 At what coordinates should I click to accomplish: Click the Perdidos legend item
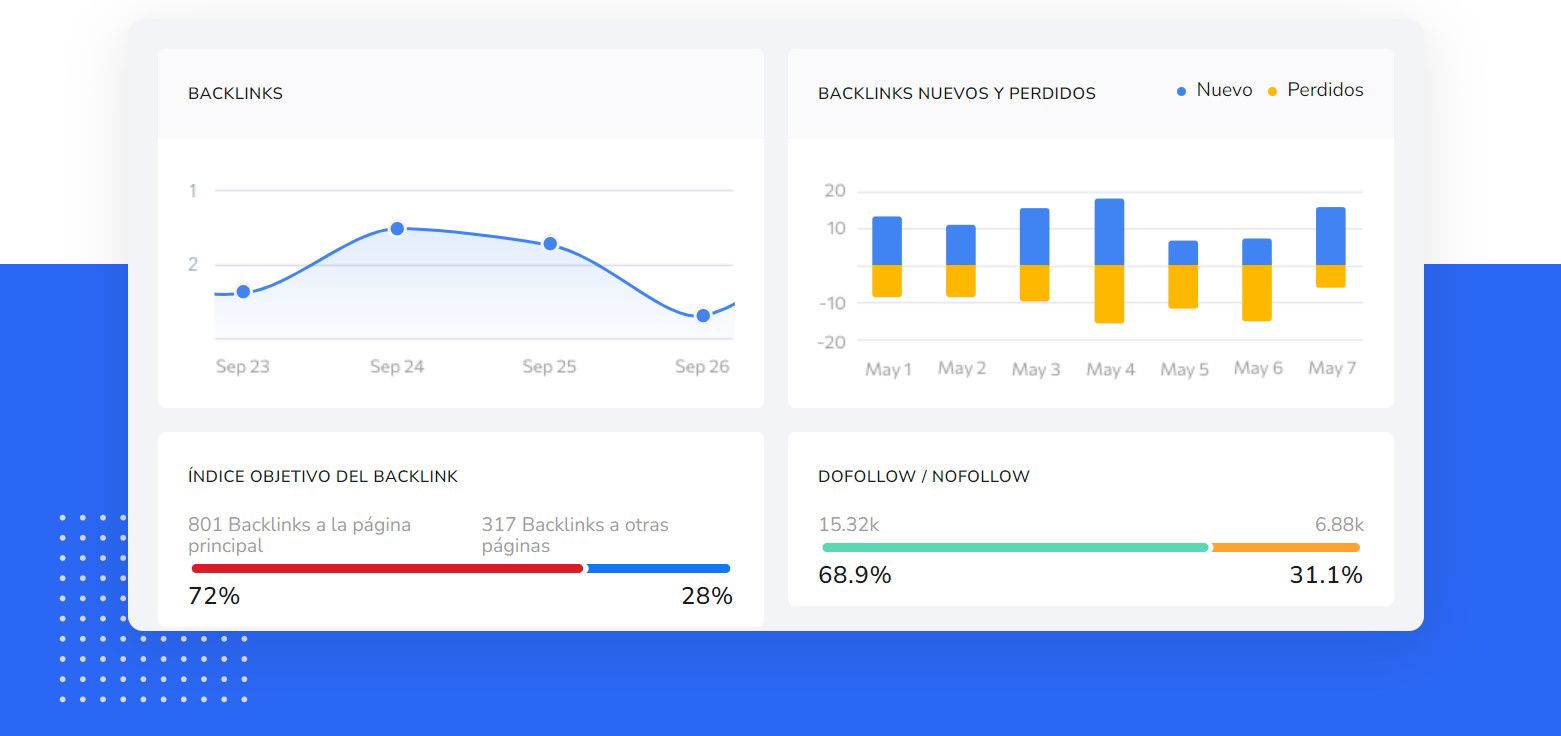click(1315, 90)
